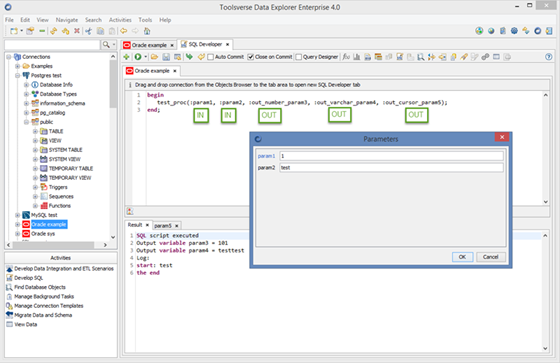560x363 pixels.
Task: Open the File menu
Action: point(9,20)
